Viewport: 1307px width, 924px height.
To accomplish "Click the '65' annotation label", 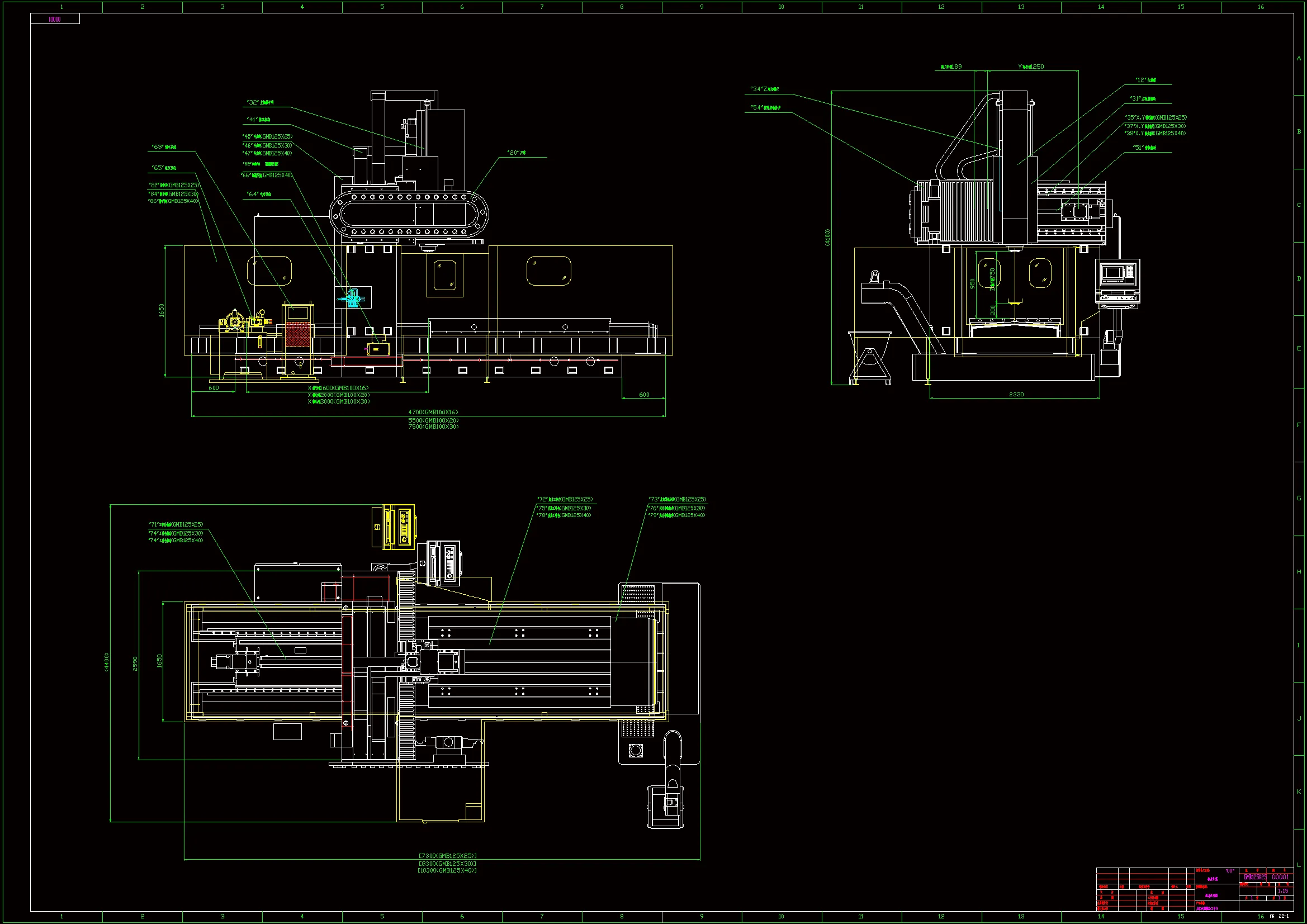I will [x=164, y=168].
